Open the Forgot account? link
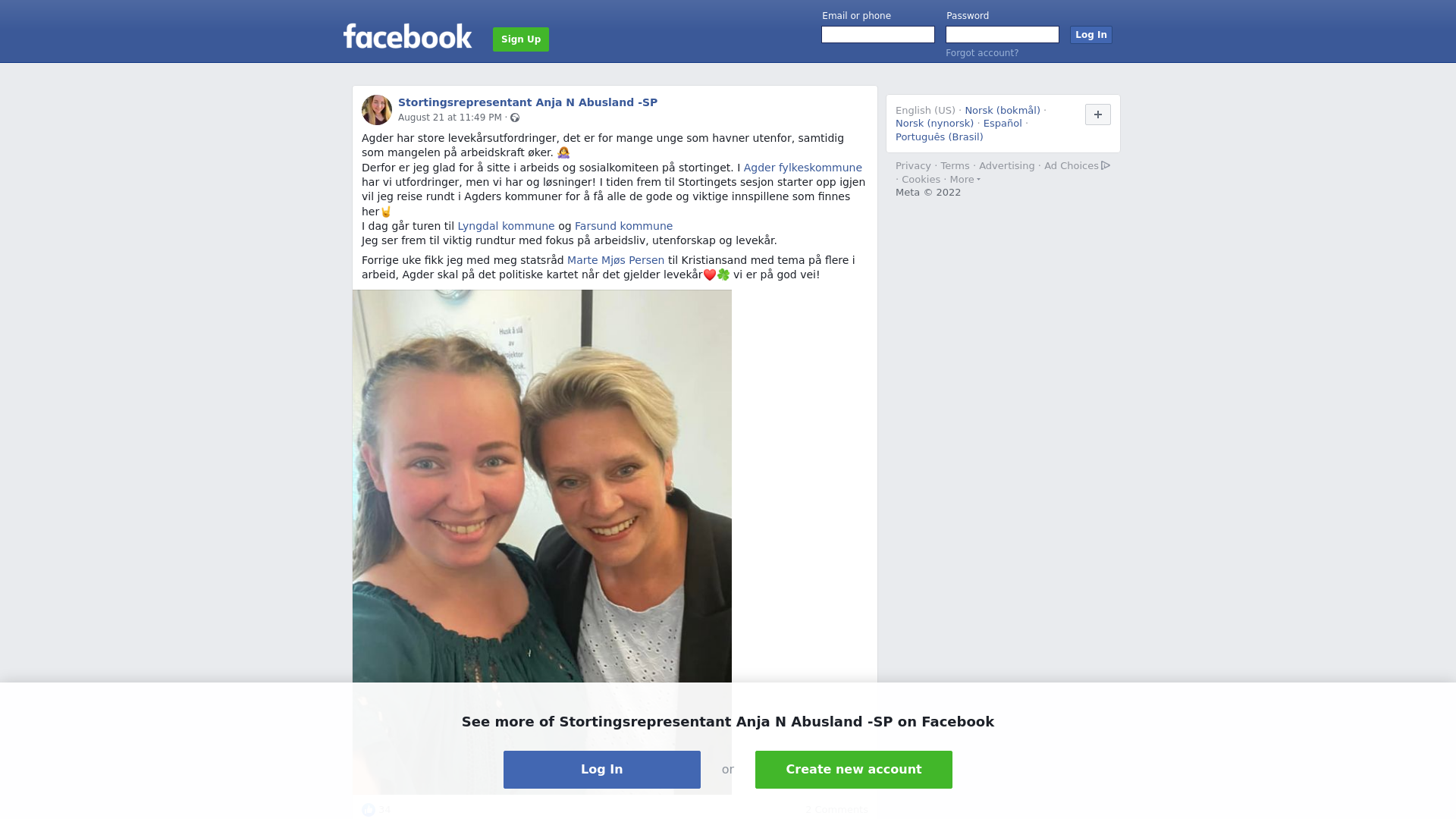The image size is (1456, 819). 982,53
